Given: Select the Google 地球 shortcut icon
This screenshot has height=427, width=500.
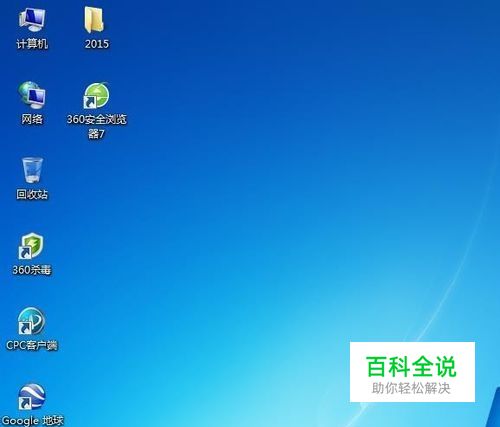Looking at the screenshot, I should click(x=31, y=397).
